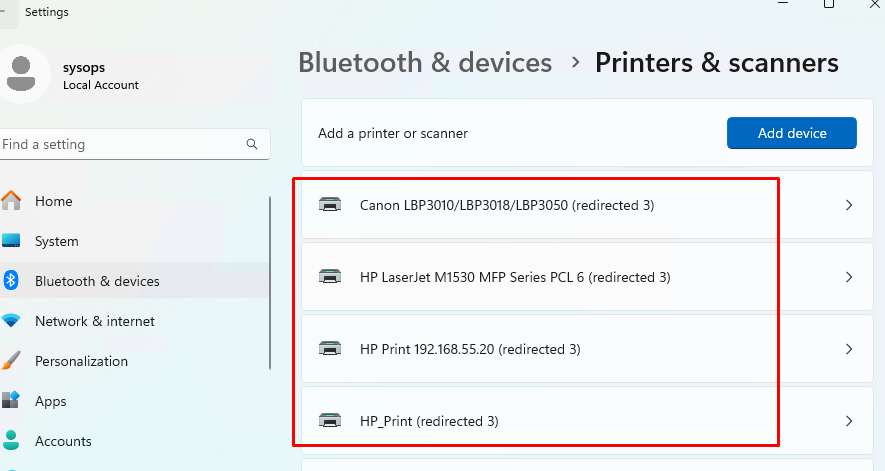Click the HP LaserJet M1530 printer icon
Screen dimensions: 885x471
coord(329,277)
